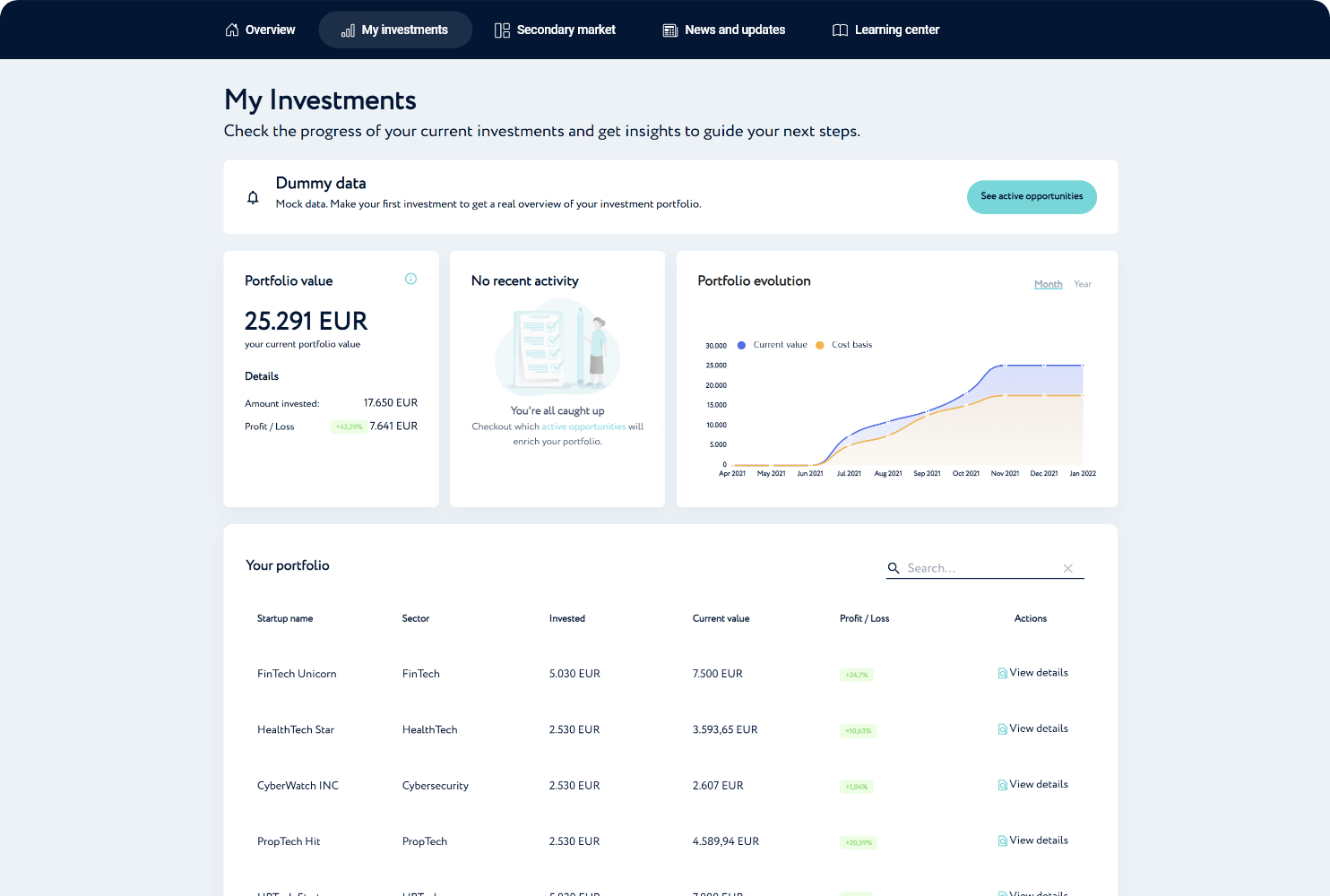View details for HealthTech Star
This screenshot has height=896, width=1330.
coord(1032,728)
